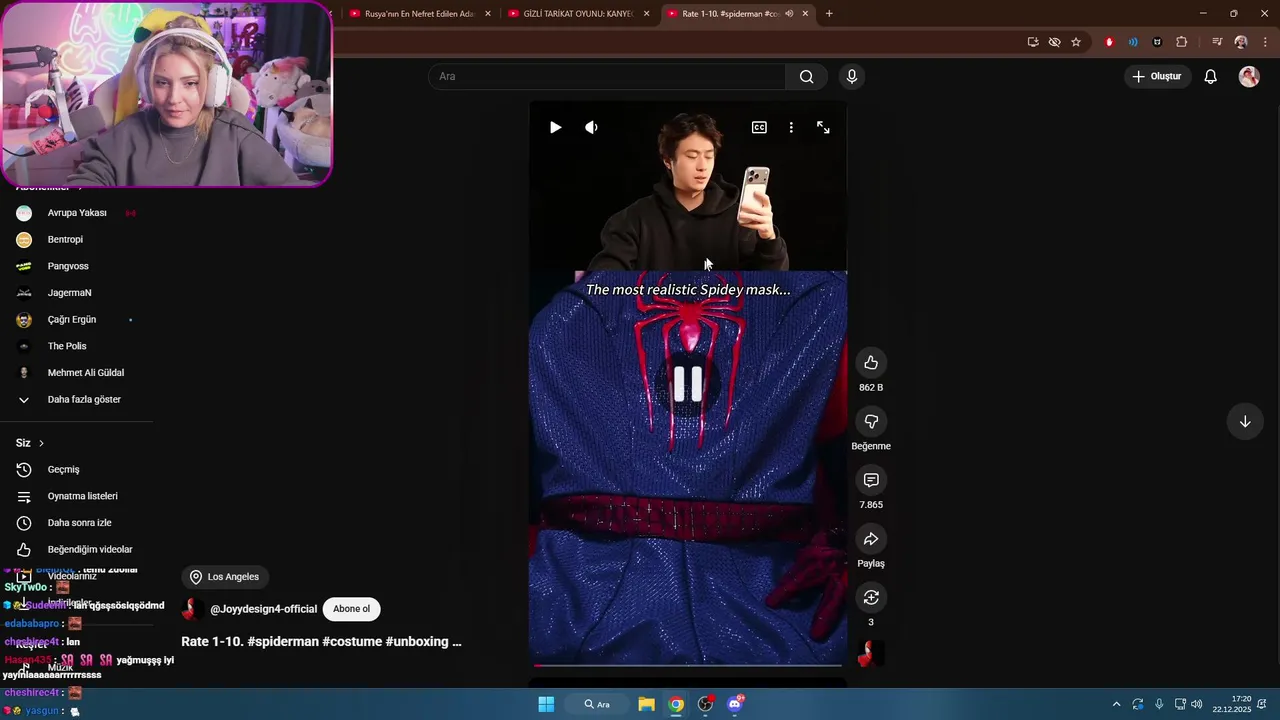Open YouTube notifications bell
Viewport: 1280px width, 720px height.
[x=1210, y=76]
